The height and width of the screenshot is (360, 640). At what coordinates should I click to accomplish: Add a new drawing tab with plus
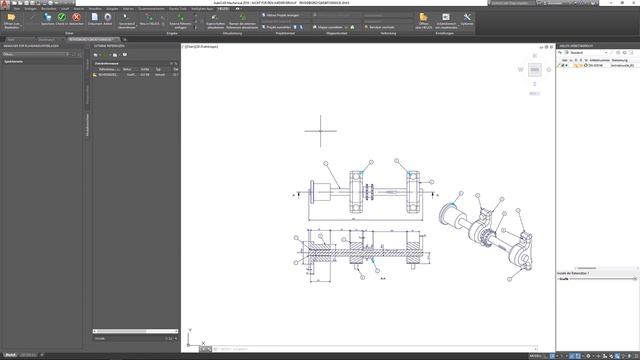(x=124, y=40)
